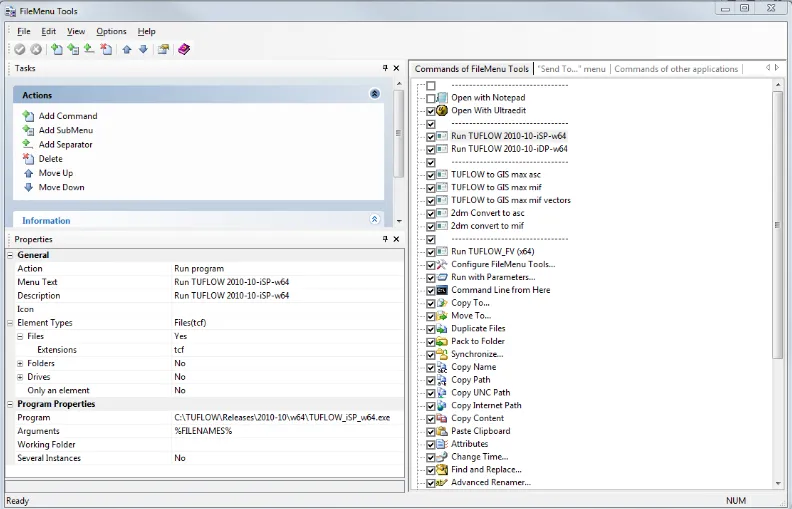
Task: Click the Copy Internet Path globe icon
Action: 442,405
